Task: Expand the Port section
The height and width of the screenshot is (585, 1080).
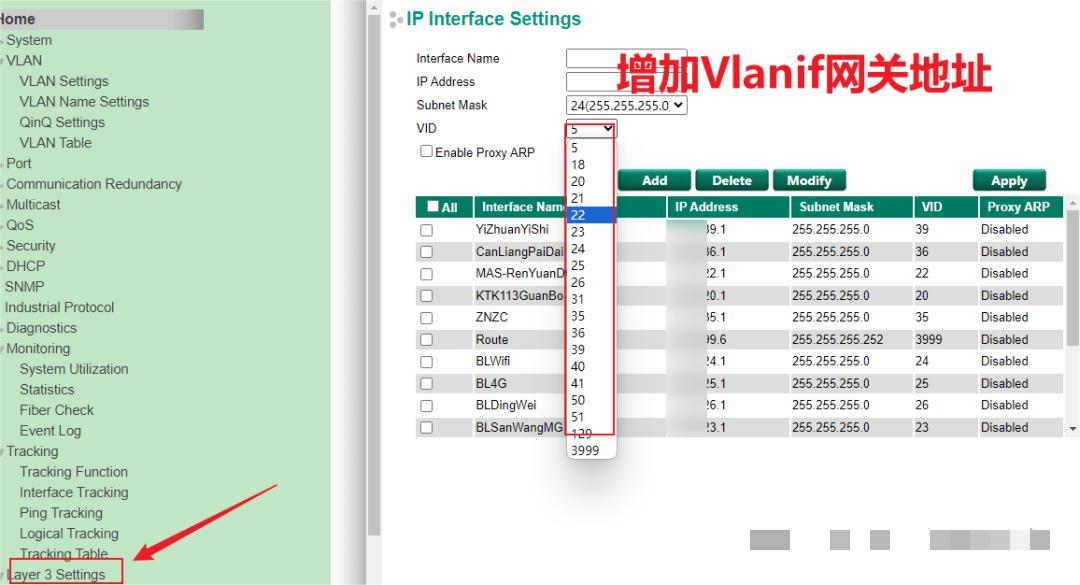Action: [19, 163]
